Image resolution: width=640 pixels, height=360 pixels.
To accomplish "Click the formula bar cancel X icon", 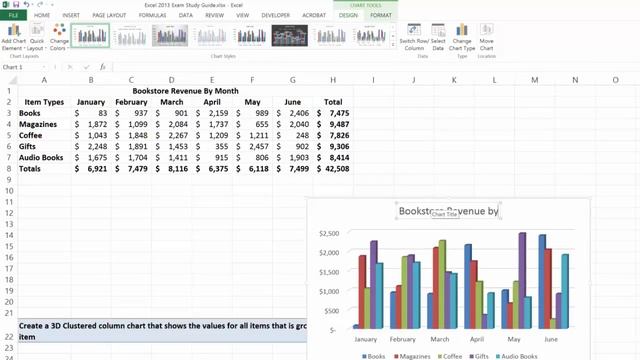I will click(x=70, y=67).
